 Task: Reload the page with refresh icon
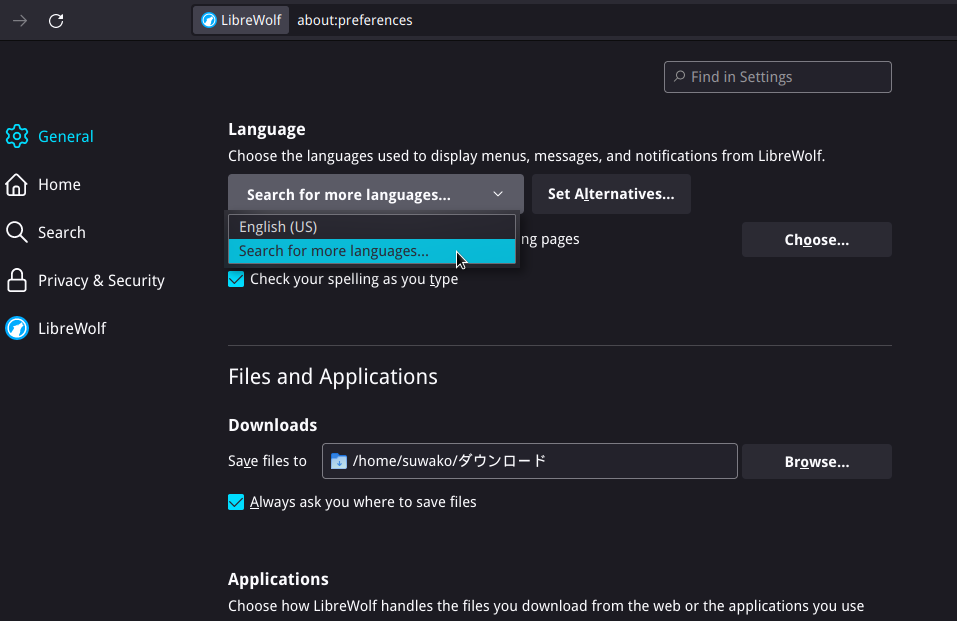(x=56, y=21)
